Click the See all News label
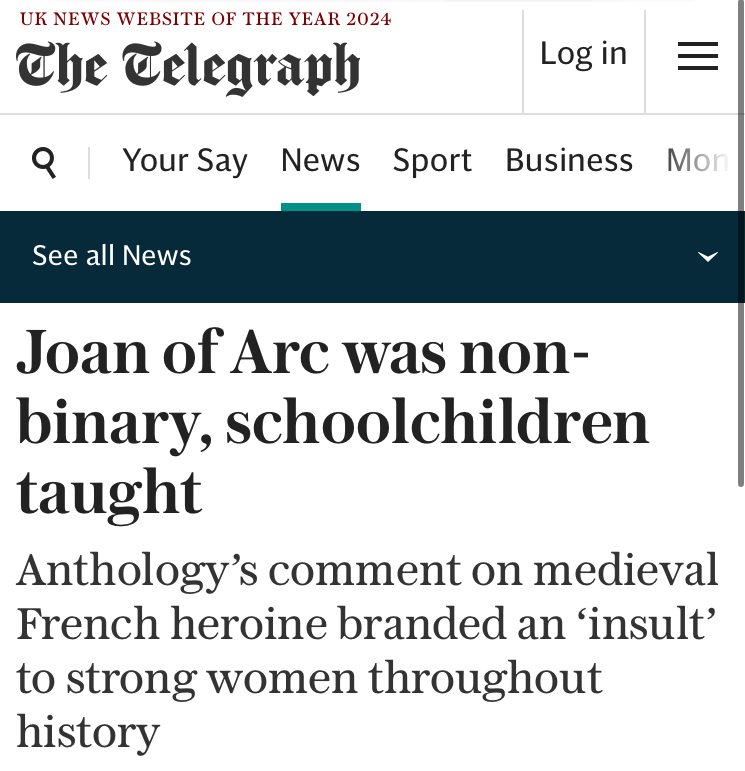The height and width of the screenshot is (771, 745). point(112,256)
